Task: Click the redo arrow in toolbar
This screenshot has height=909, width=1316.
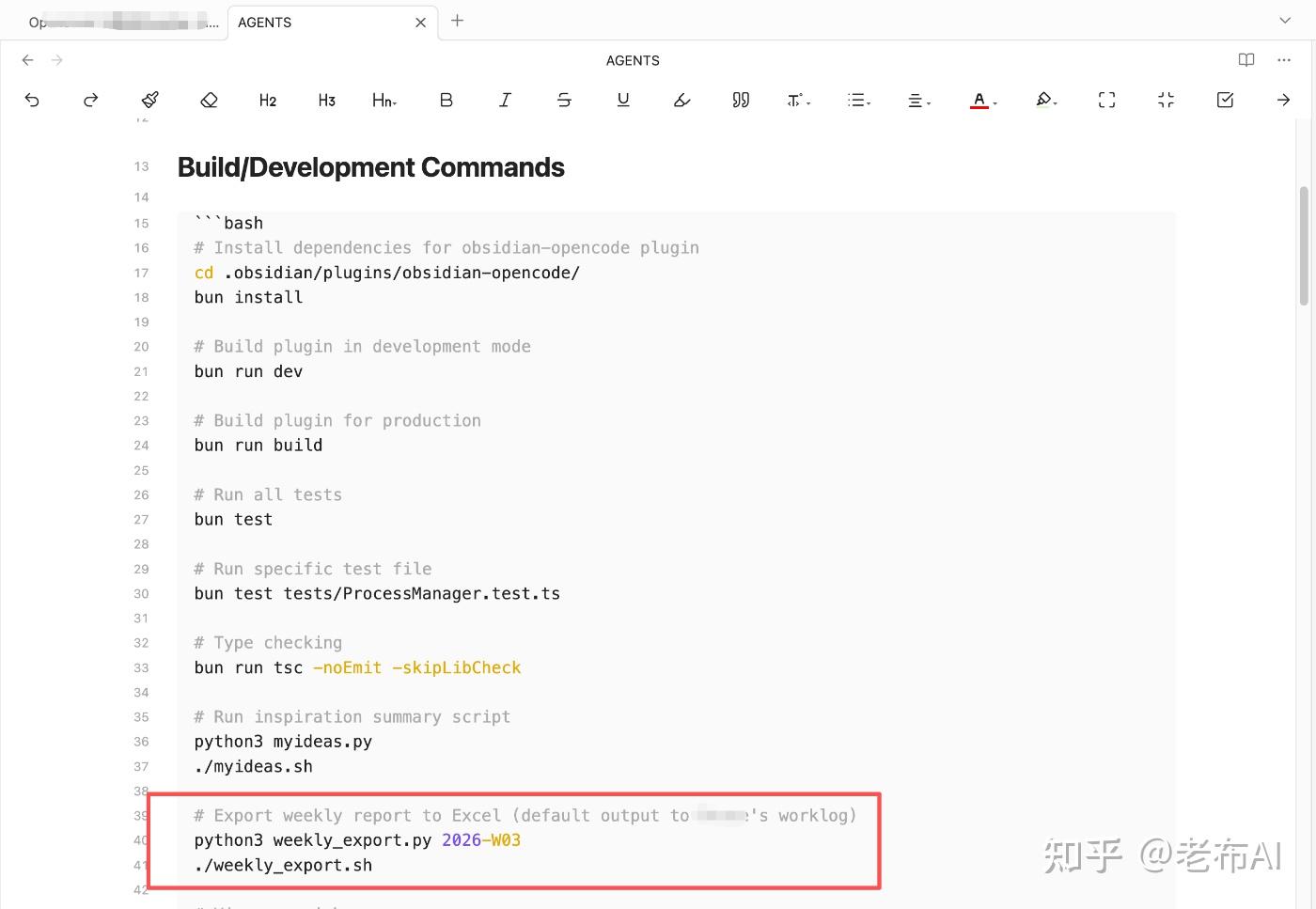Action: 91,100
